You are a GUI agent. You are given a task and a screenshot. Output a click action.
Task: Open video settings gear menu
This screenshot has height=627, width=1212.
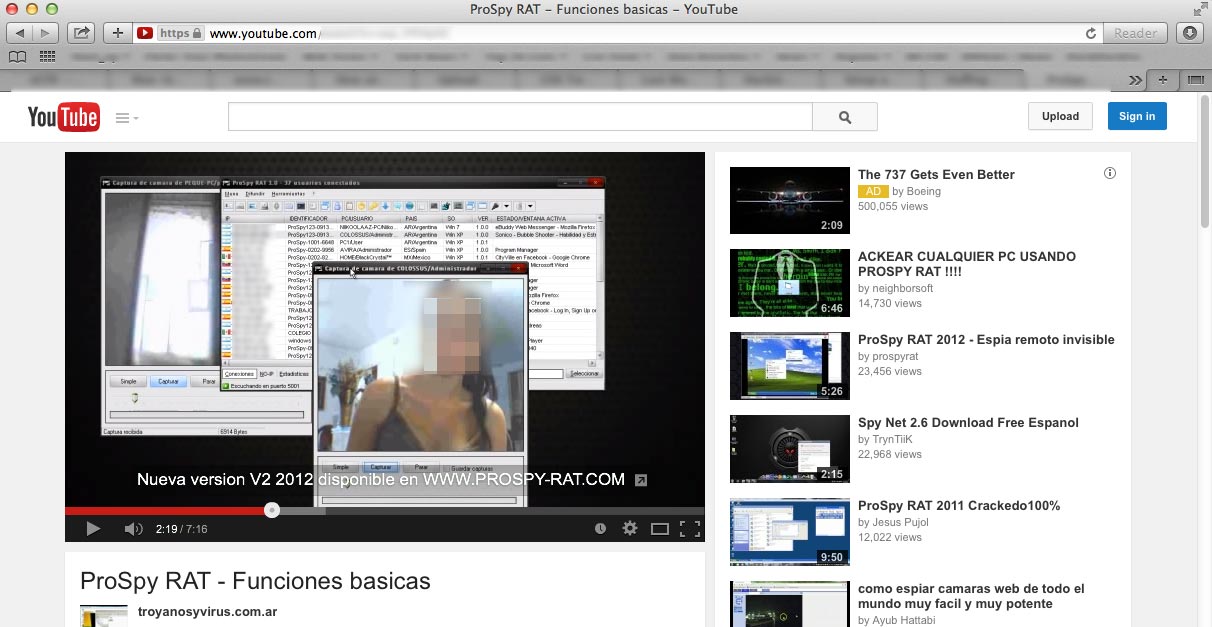630,529
